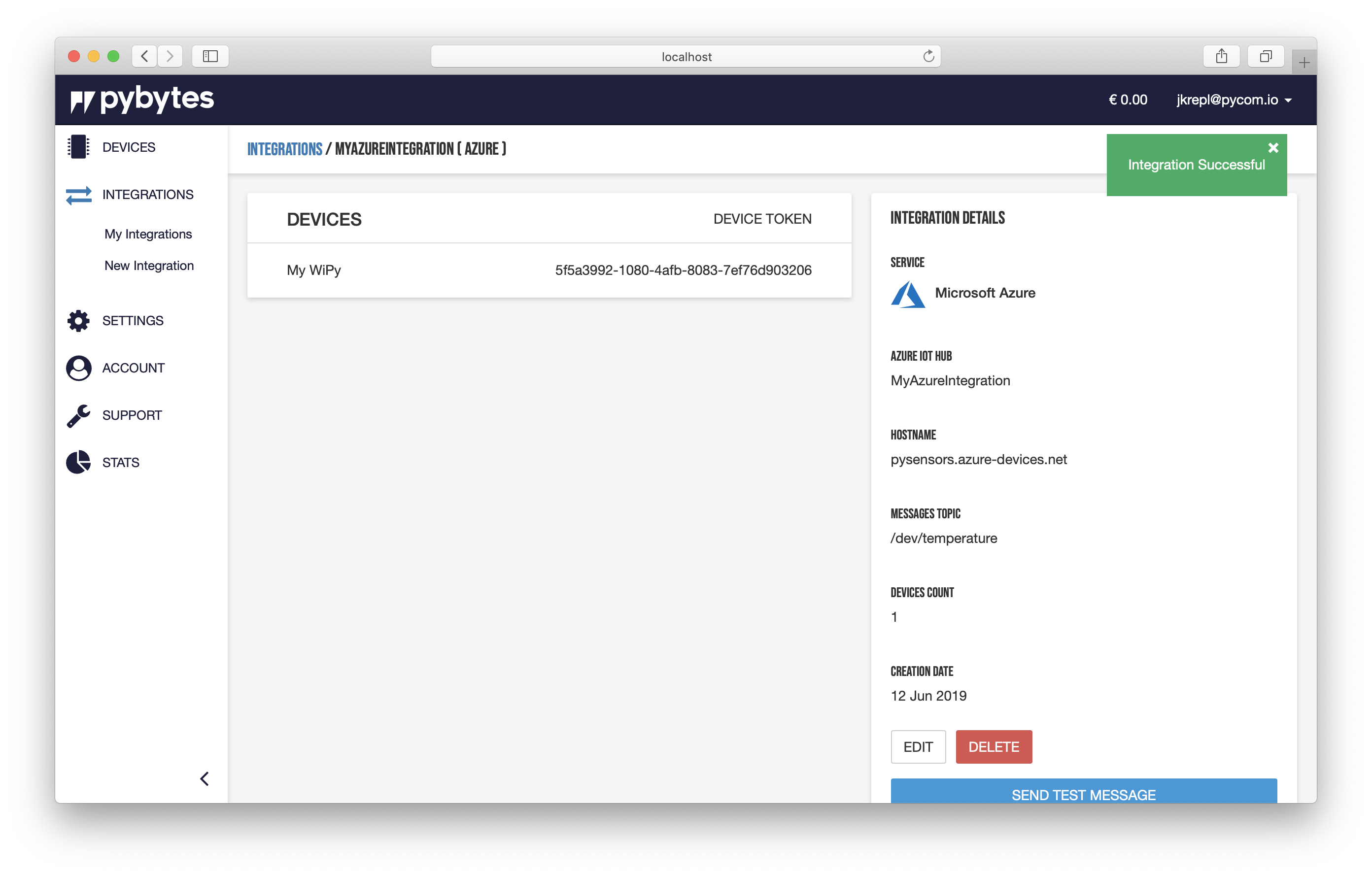Viewport: 1372px width, 876px height.
Task: Select My Integrations in the sidebar
Action: [x=148, y=234]
